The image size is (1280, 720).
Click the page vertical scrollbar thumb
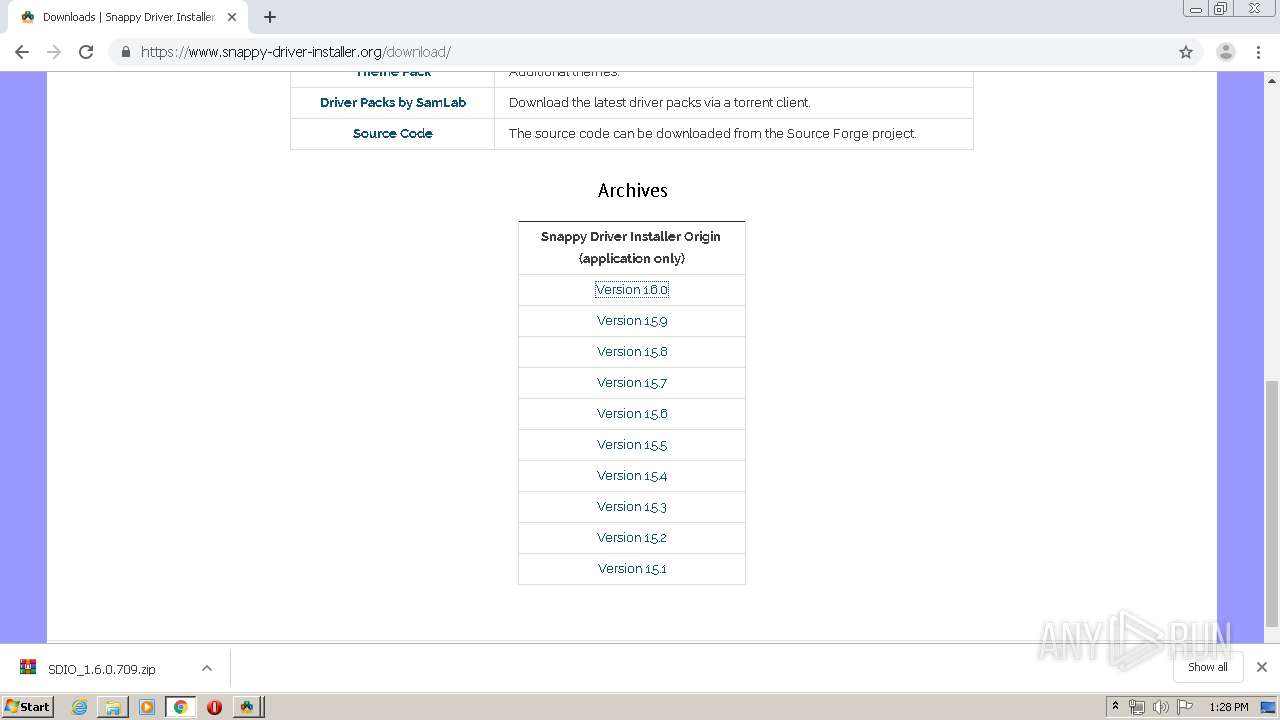click(x=1272, y=503)
